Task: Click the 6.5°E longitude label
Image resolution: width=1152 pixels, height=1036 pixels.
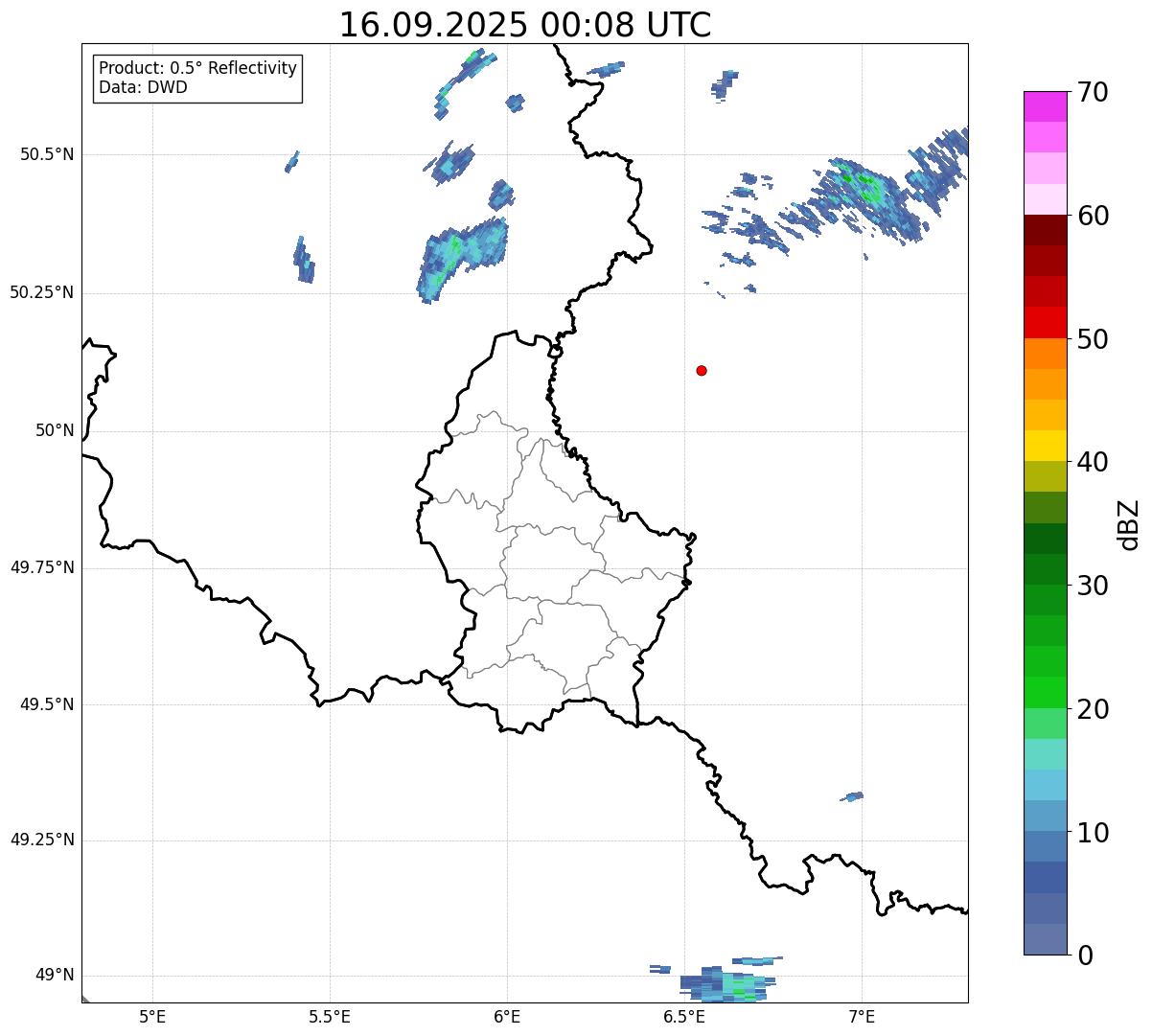Action: point(684,1017)
